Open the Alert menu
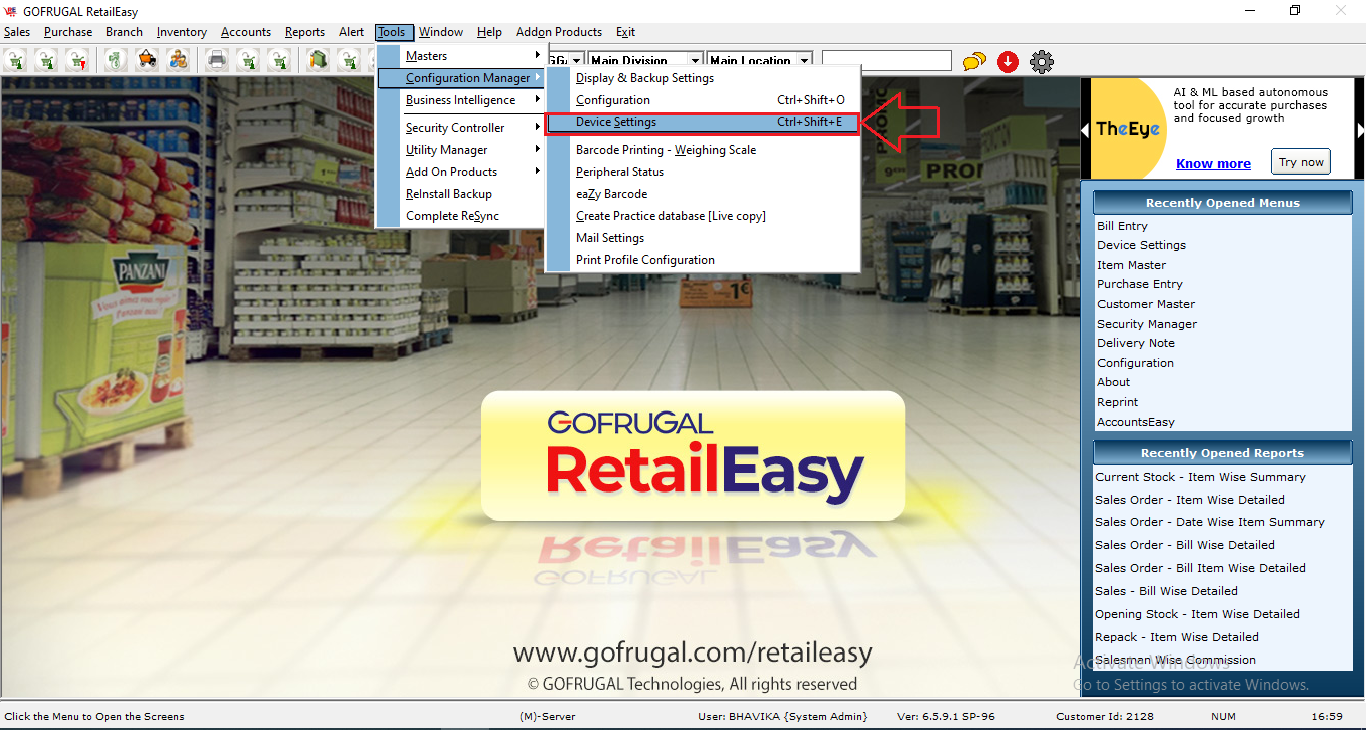 coord(352,32)
